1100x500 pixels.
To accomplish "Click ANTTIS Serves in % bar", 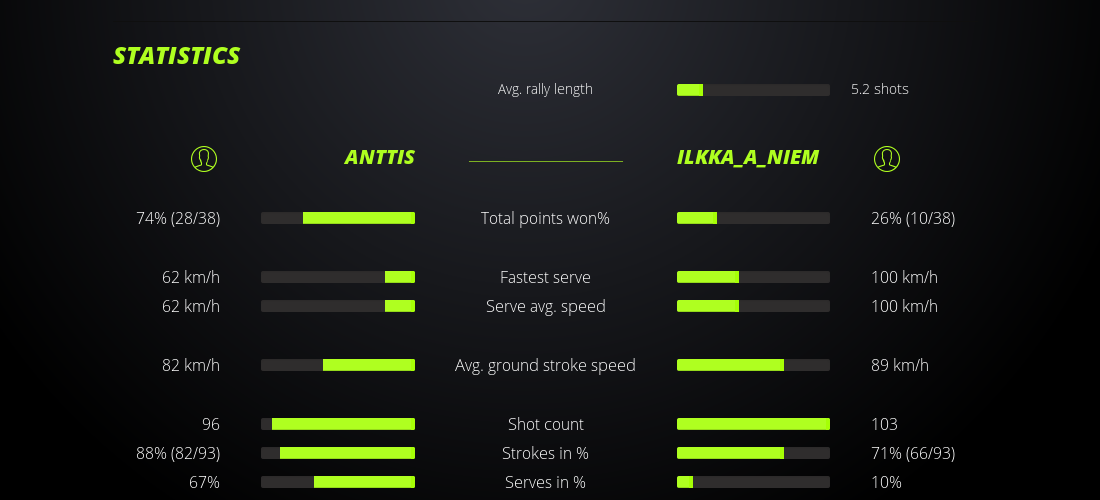I will click(338, 482).
